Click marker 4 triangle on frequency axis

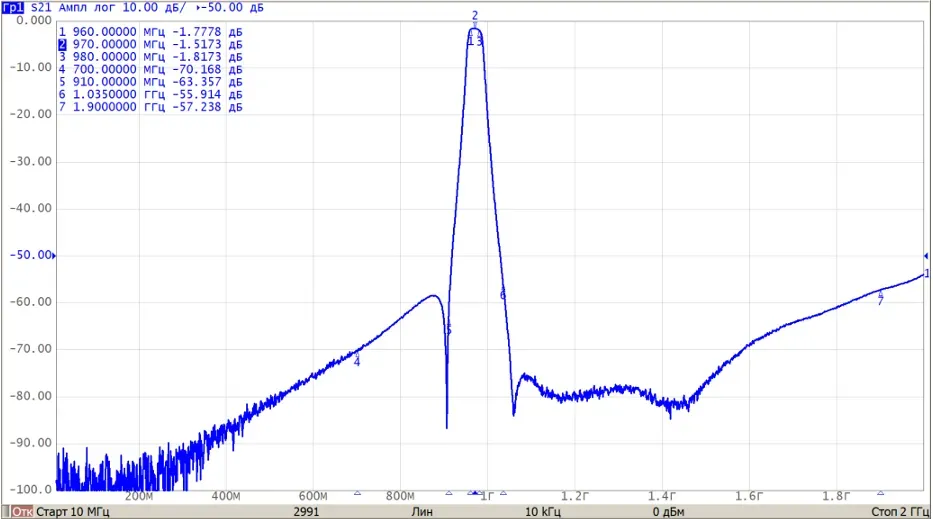tap(358, 493)
